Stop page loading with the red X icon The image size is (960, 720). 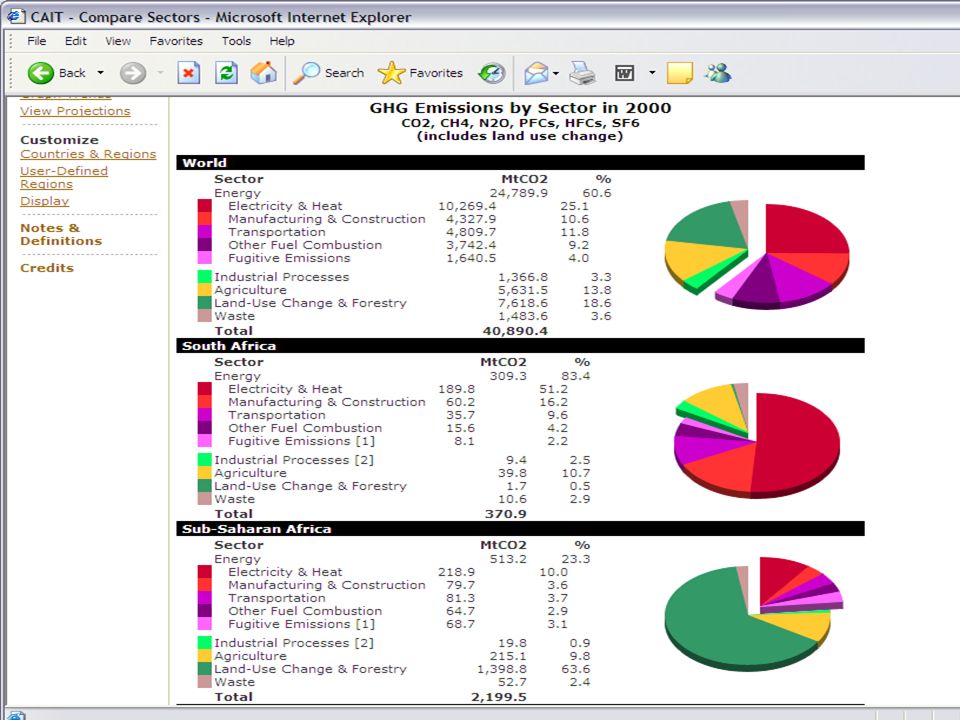(x=189, y=73)
